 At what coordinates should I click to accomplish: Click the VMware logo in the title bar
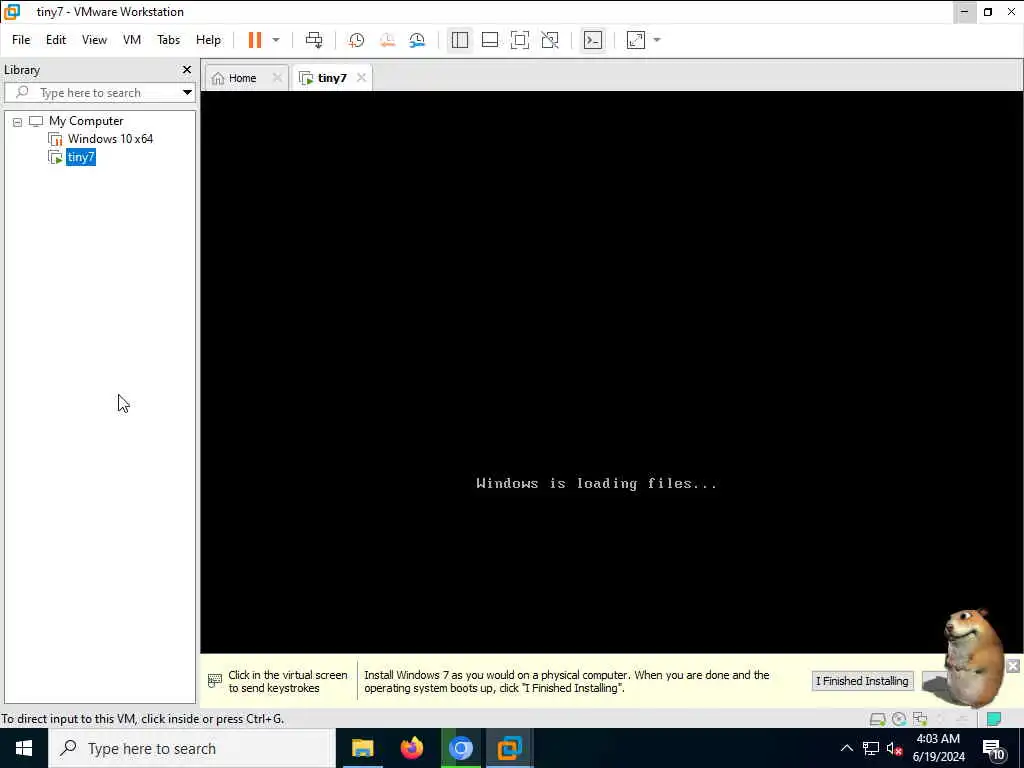coord(12,12)
